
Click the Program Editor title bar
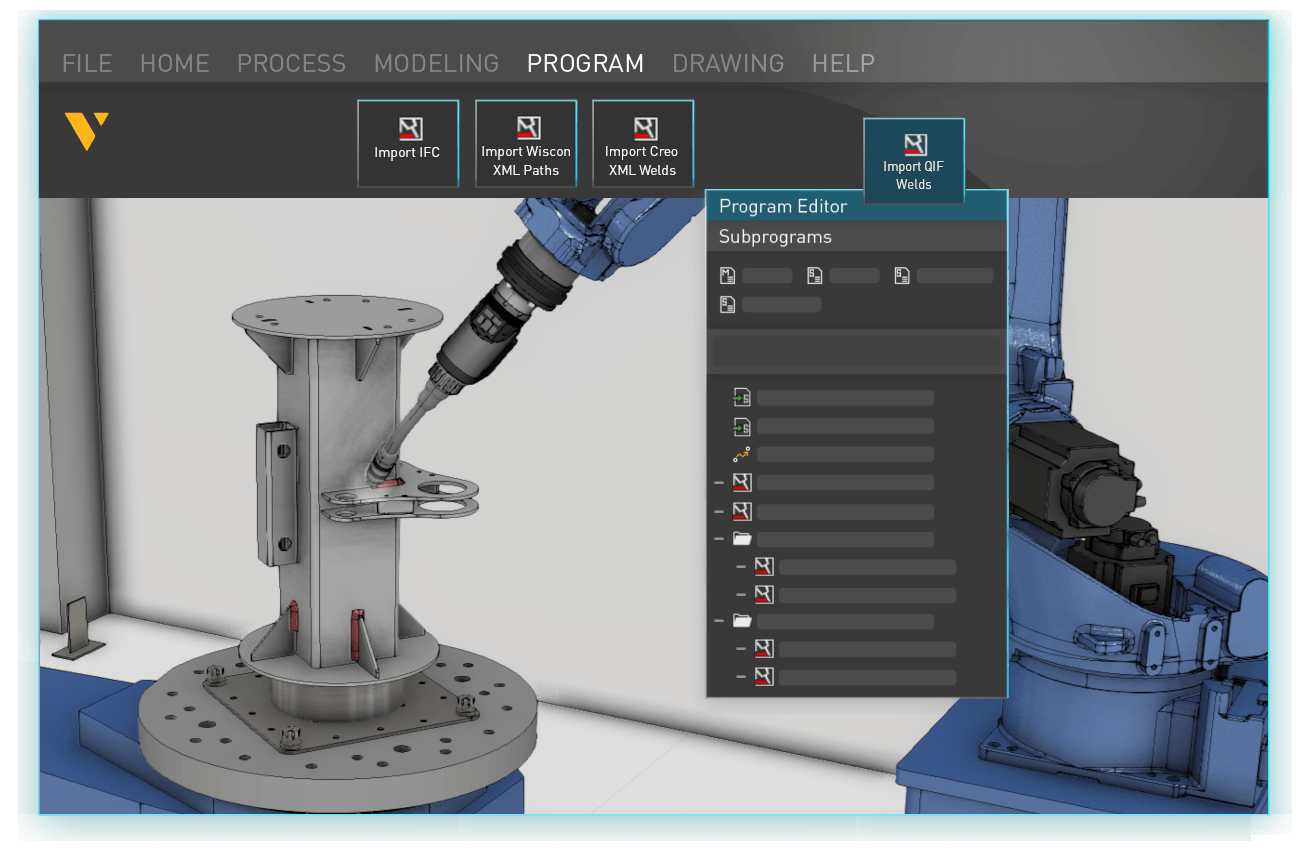click(x=783, y=206)
